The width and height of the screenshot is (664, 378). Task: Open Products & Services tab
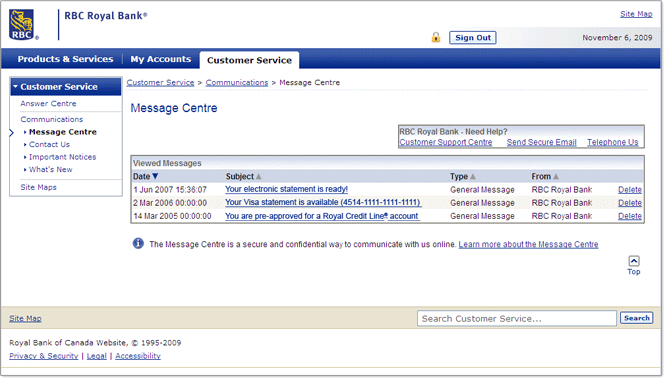click(x=65, y=59)
